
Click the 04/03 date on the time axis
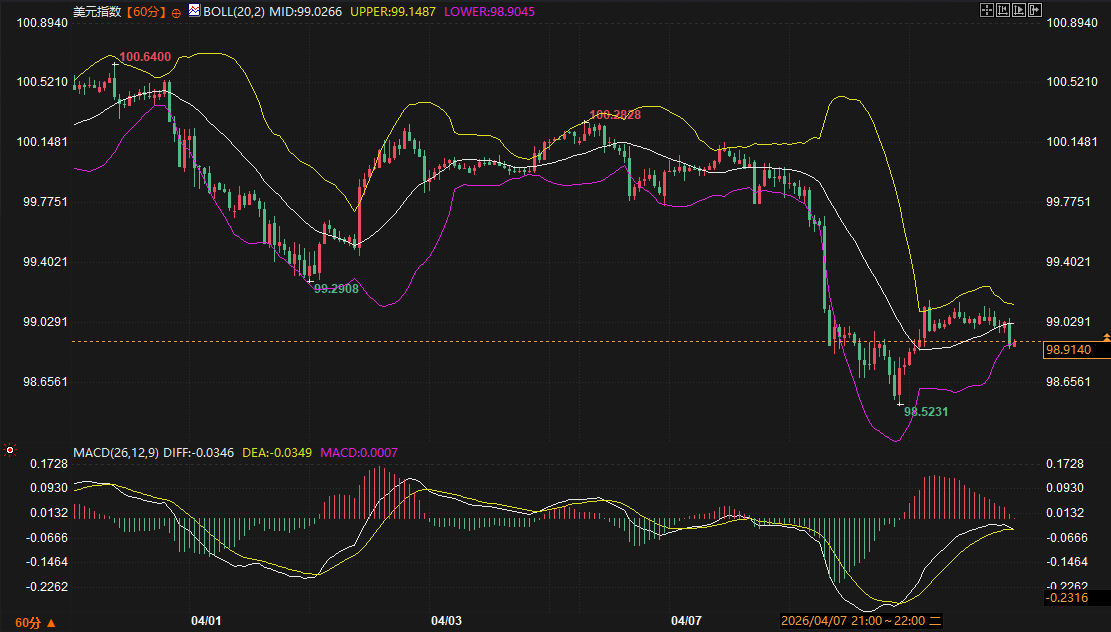tap(446, 621)
